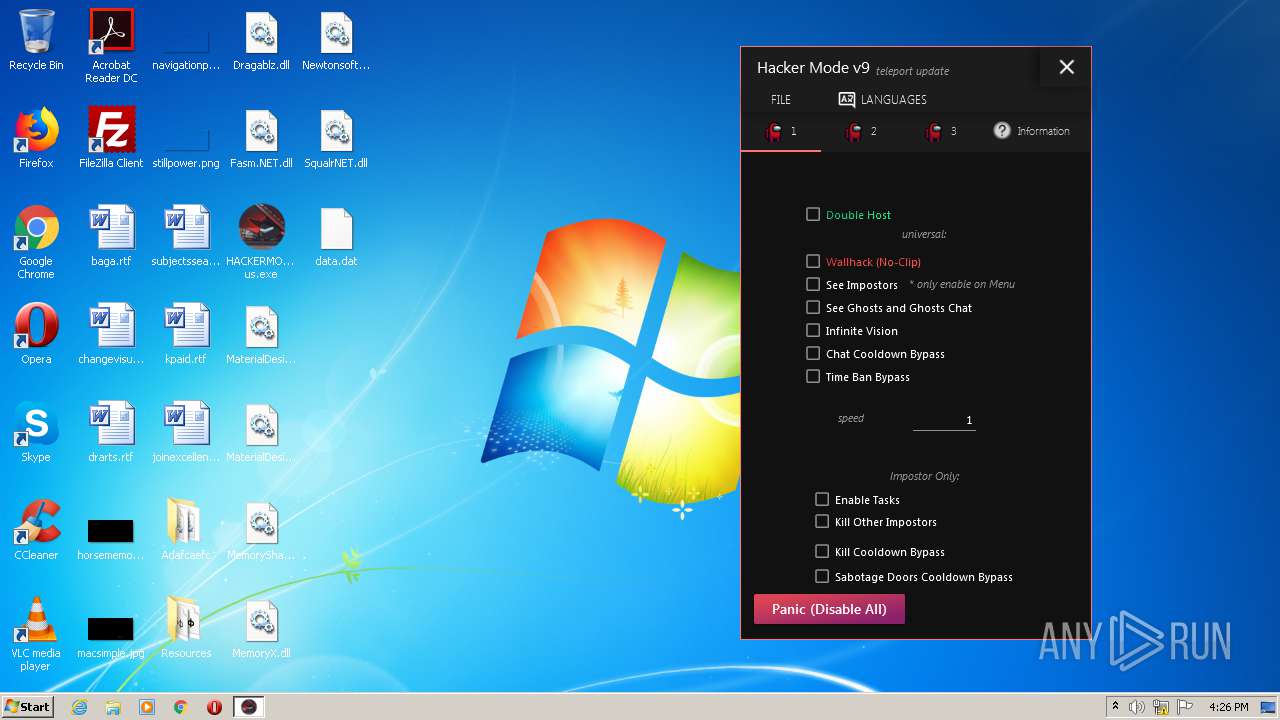
Task: Select MemorySha... DLL file icon
Action: (x=261, y=530)
